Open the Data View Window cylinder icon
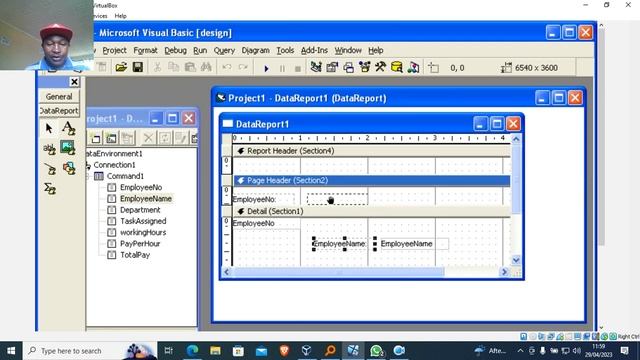The height and width of the screenshot is (360, 640). [397, 67]
